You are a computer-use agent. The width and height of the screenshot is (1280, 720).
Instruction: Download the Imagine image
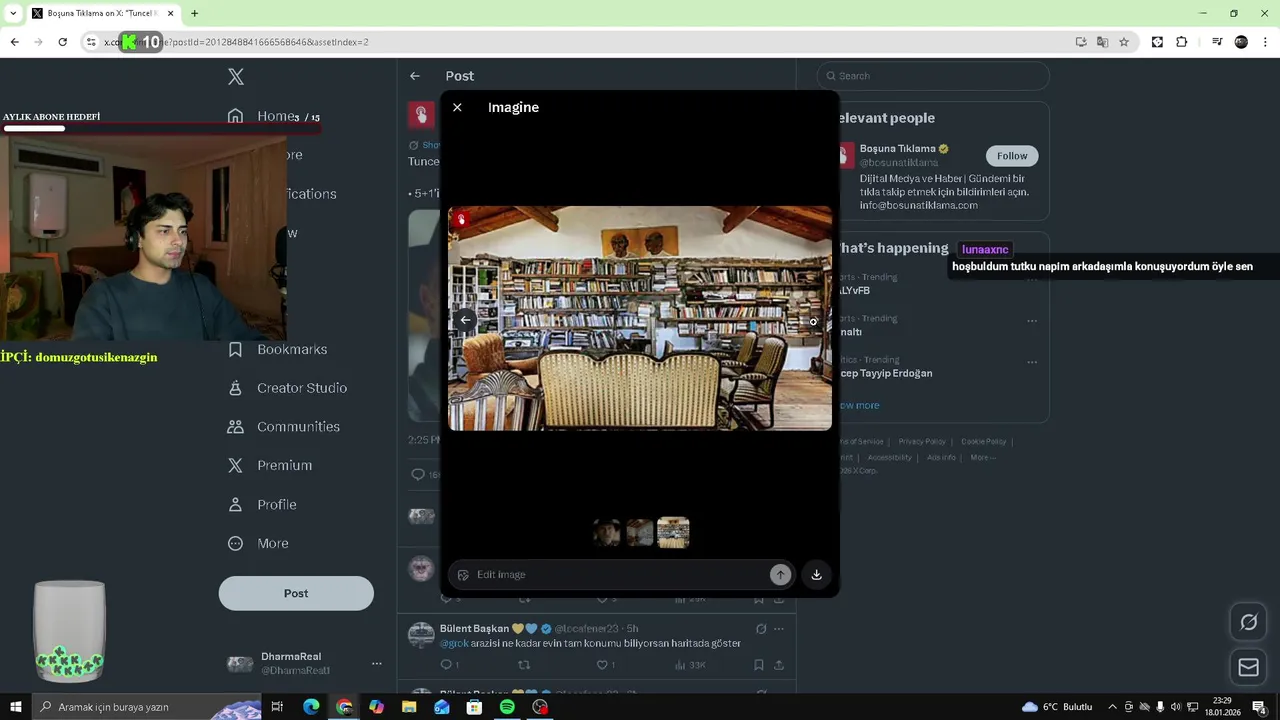tap(816, 574)
